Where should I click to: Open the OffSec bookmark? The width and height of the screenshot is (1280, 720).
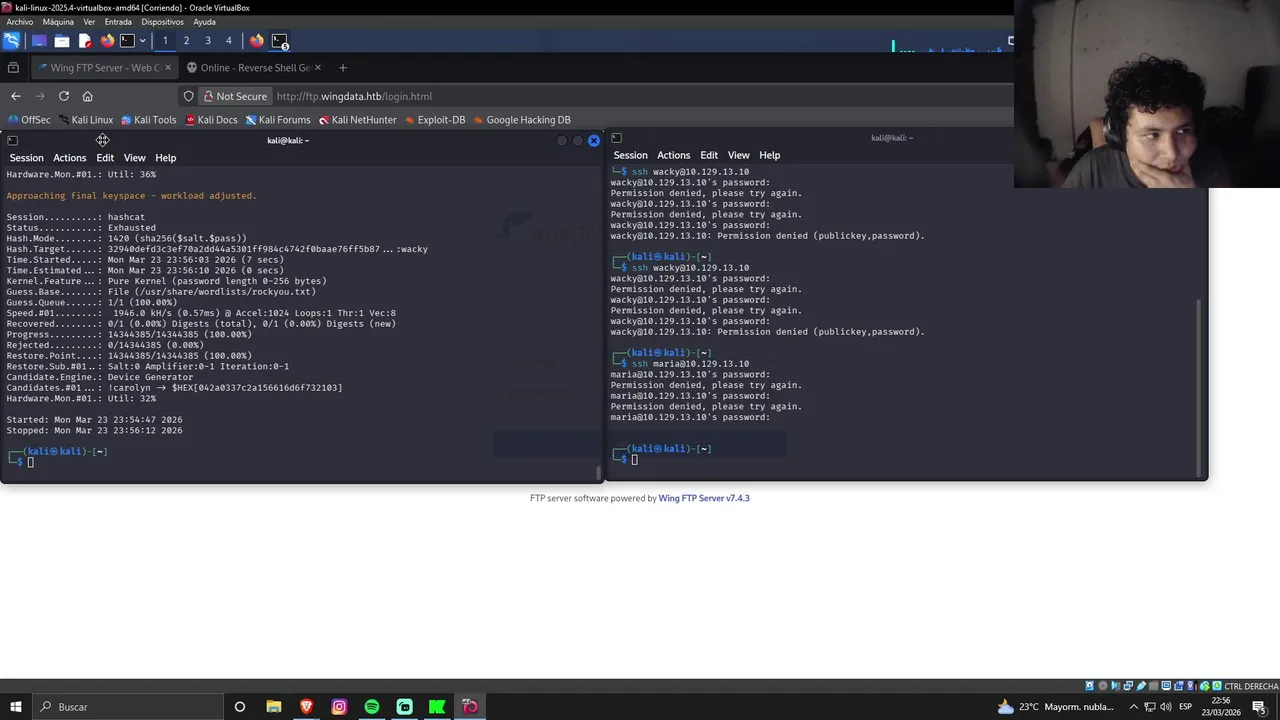[x=29, y=120]
